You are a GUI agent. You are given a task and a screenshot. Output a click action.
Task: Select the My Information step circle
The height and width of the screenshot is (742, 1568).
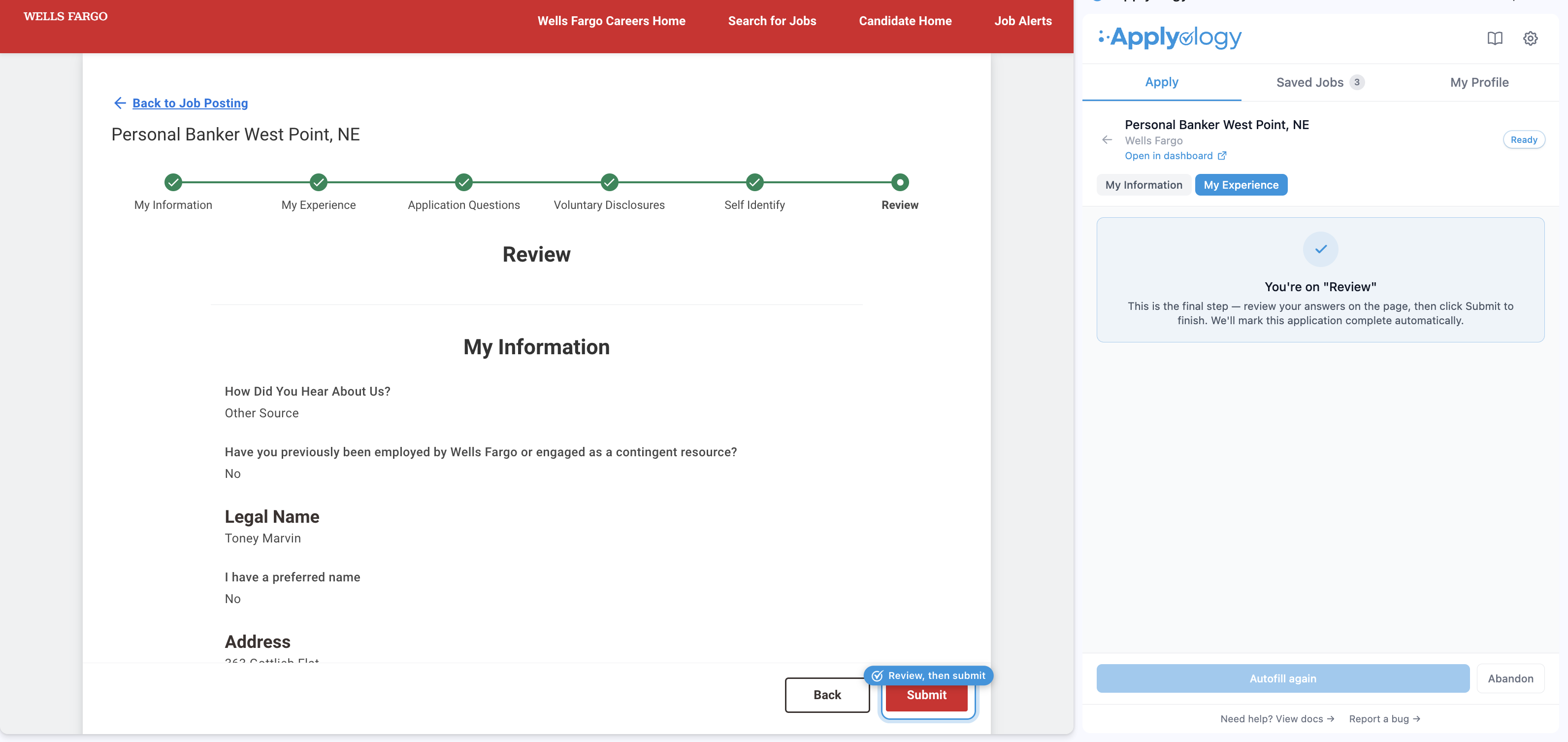(x=173, y=182)
